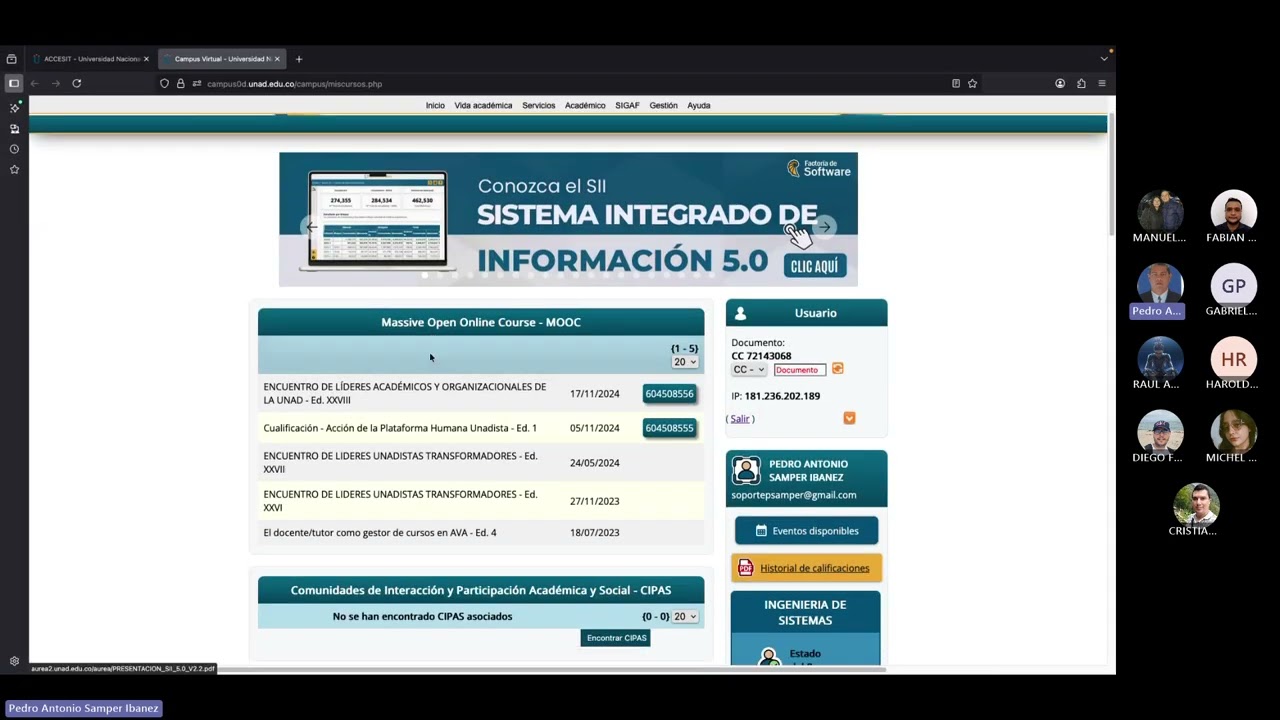This screenshot has width=1280, height=720.
Task: Select participant HAROLD avatar HR
Action: coord(1233,360)
